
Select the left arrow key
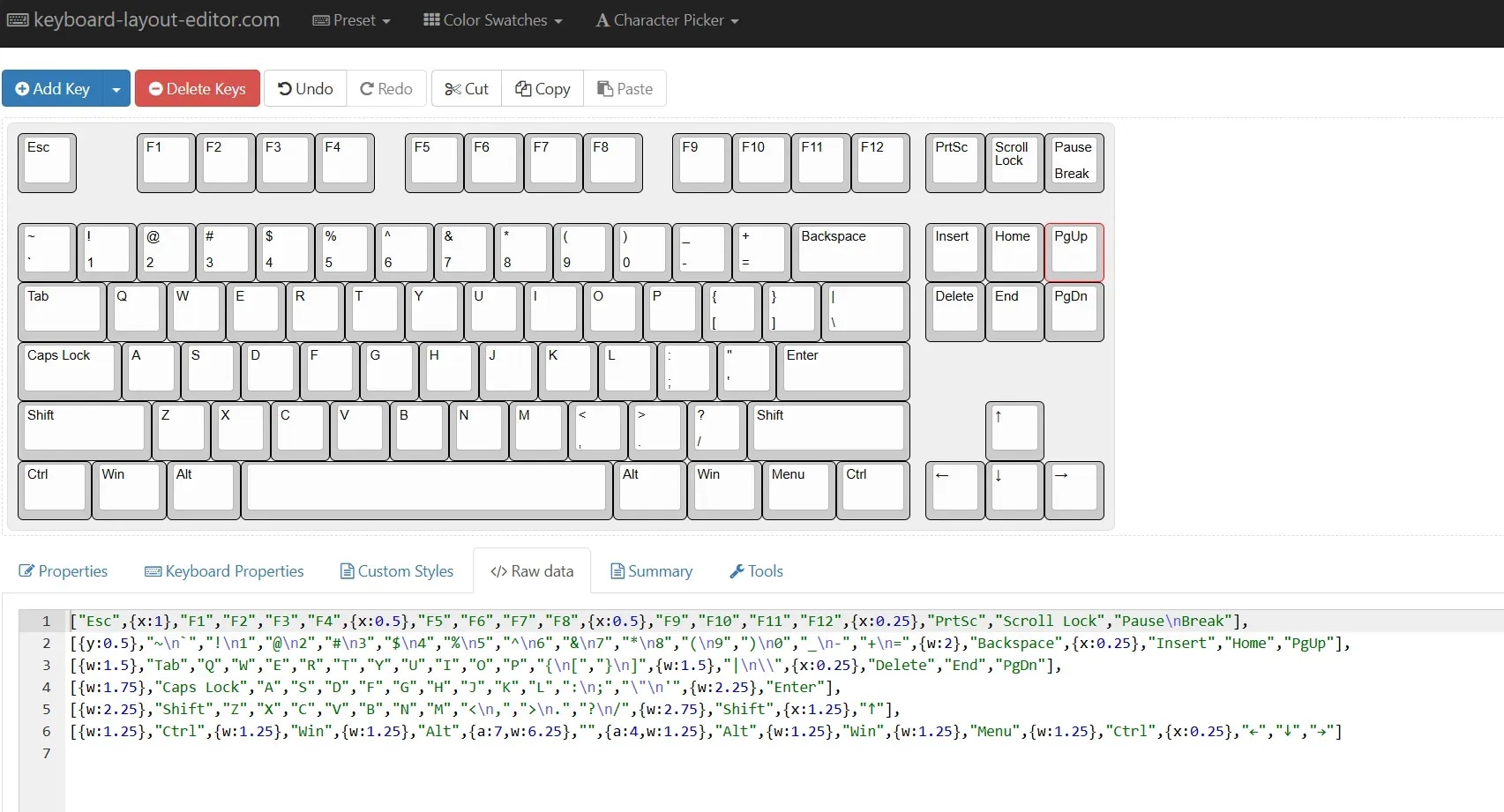(954, 490)
